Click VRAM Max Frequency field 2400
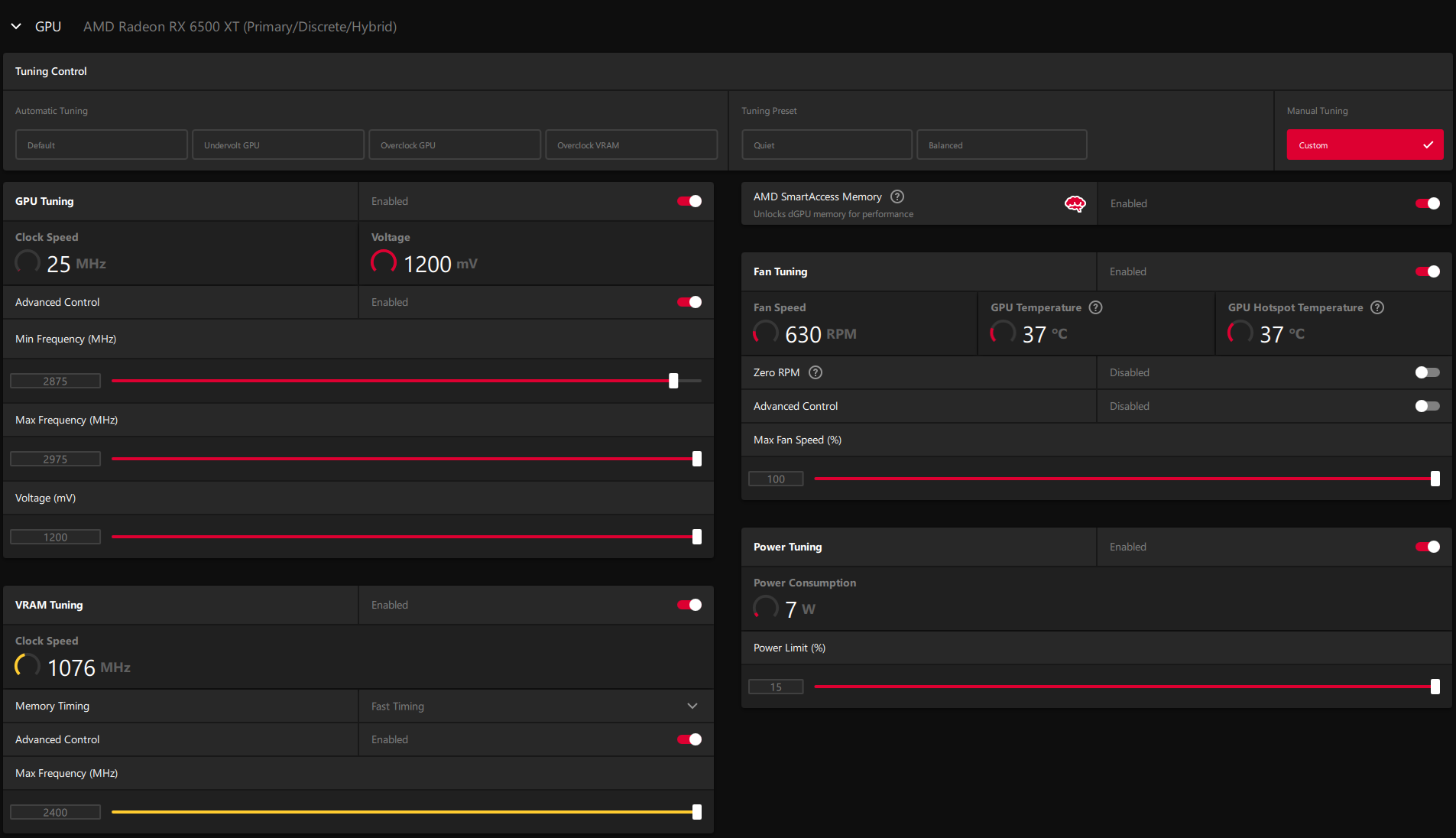 [55, 812]
